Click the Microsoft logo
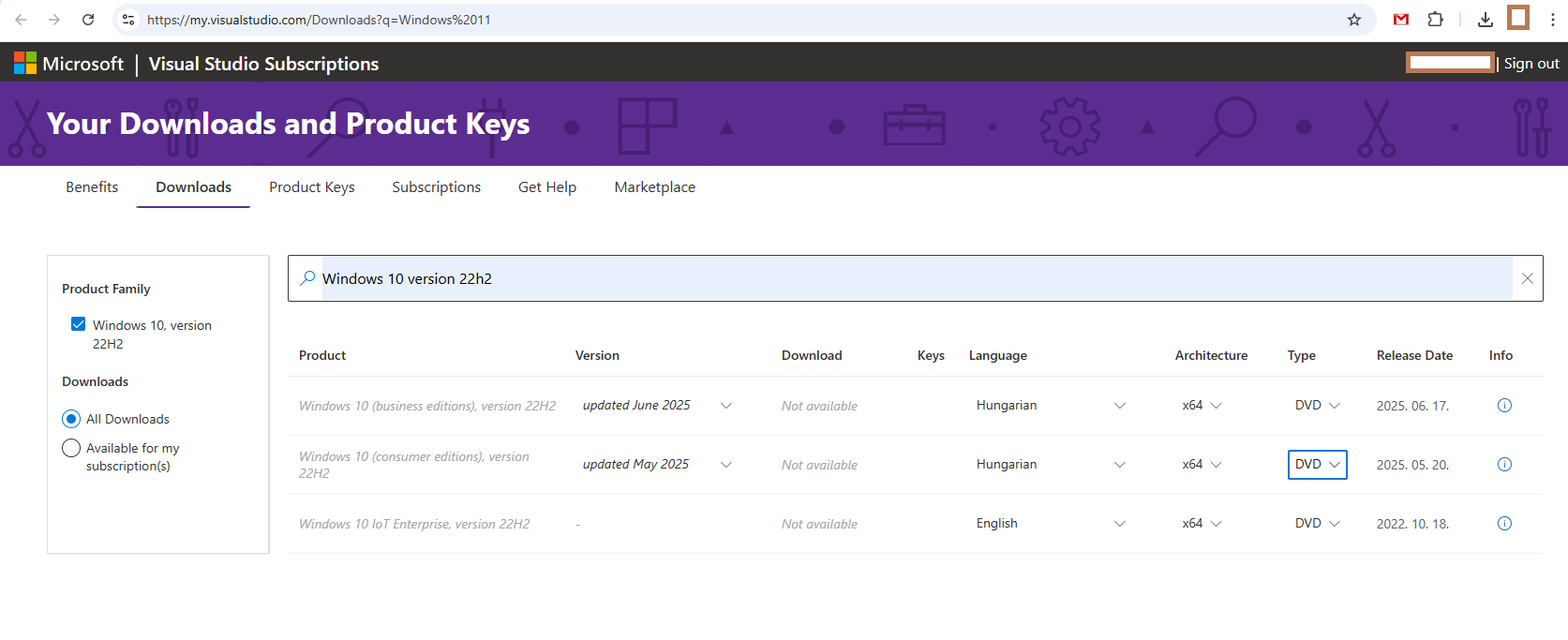Screen dimensions: 1568x640 pyautogui.click(x=25, y=63)
